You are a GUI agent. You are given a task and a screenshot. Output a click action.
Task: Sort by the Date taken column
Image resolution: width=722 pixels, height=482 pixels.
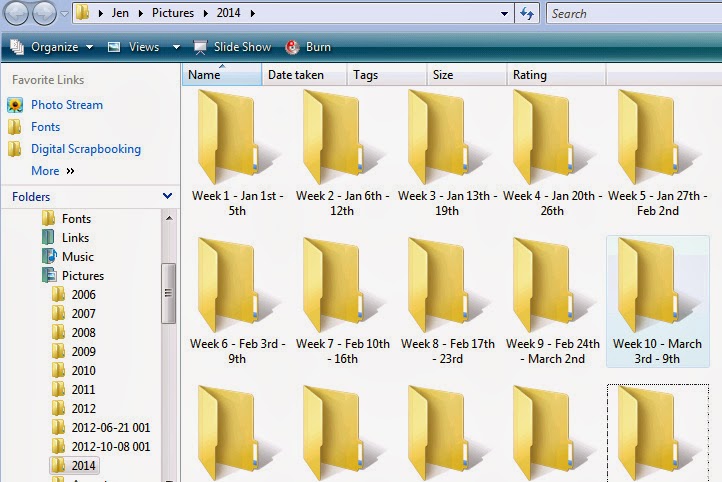304,75
